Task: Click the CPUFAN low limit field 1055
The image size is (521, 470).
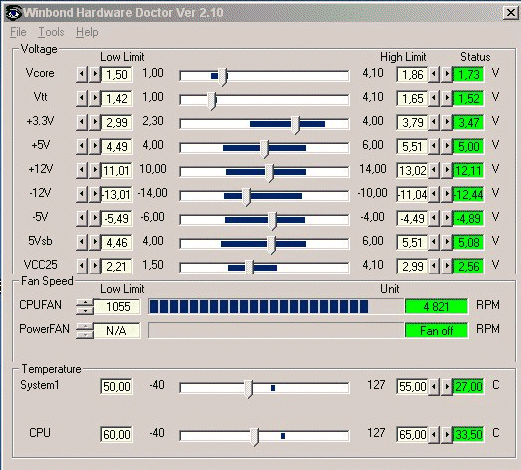Action: pyautogui.click(x=117, y=306)
